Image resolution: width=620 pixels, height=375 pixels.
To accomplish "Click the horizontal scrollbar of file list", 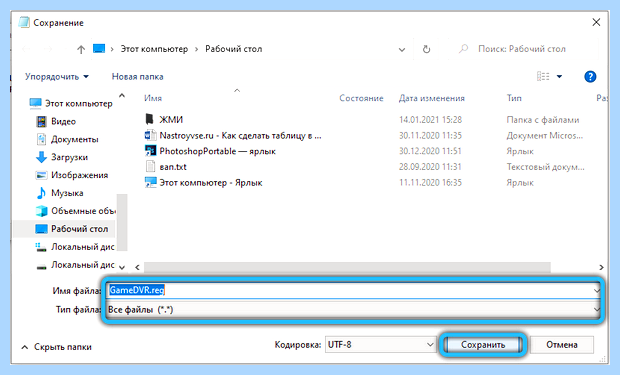I will pos(347,267).
